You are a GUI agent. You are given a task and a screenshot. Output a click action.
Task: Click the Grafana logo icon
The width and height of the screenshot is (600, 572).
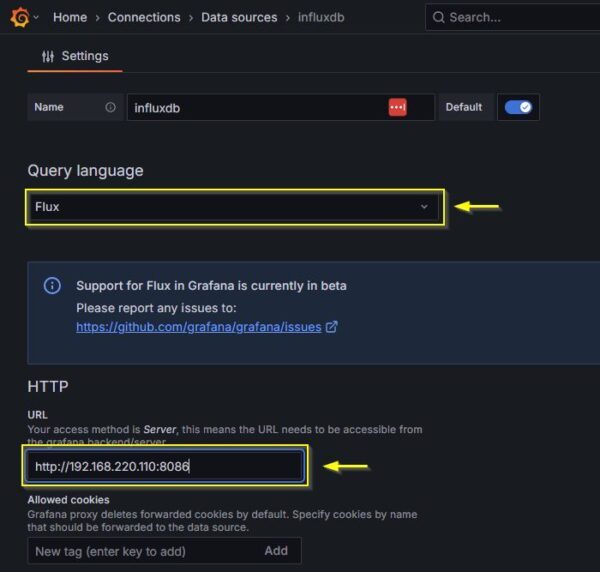pos(20,17)
